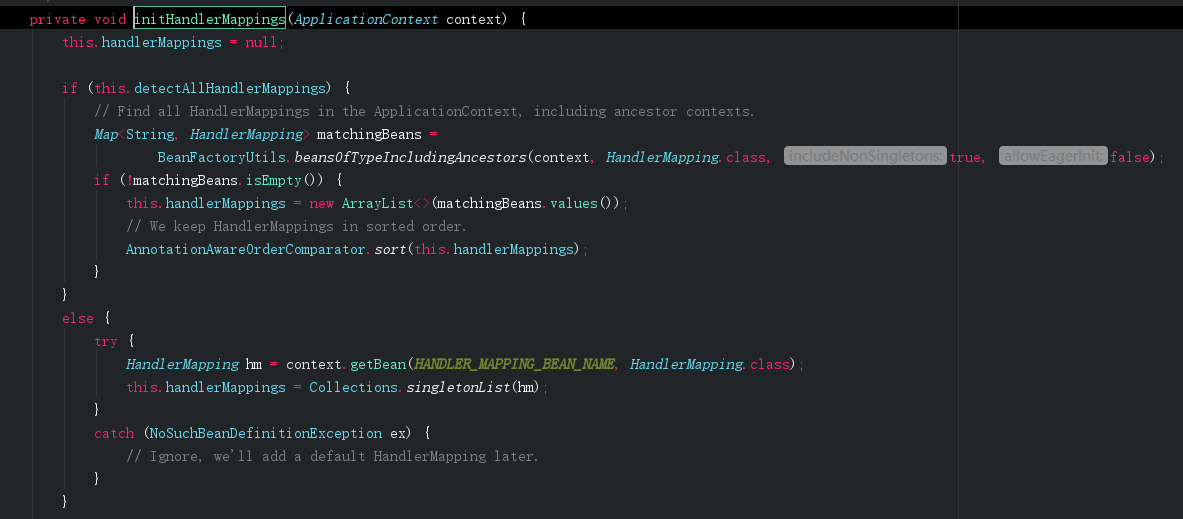Click the try keyword
The width and height of the screenshot is (1183, 519).
[x=105, y=341]
